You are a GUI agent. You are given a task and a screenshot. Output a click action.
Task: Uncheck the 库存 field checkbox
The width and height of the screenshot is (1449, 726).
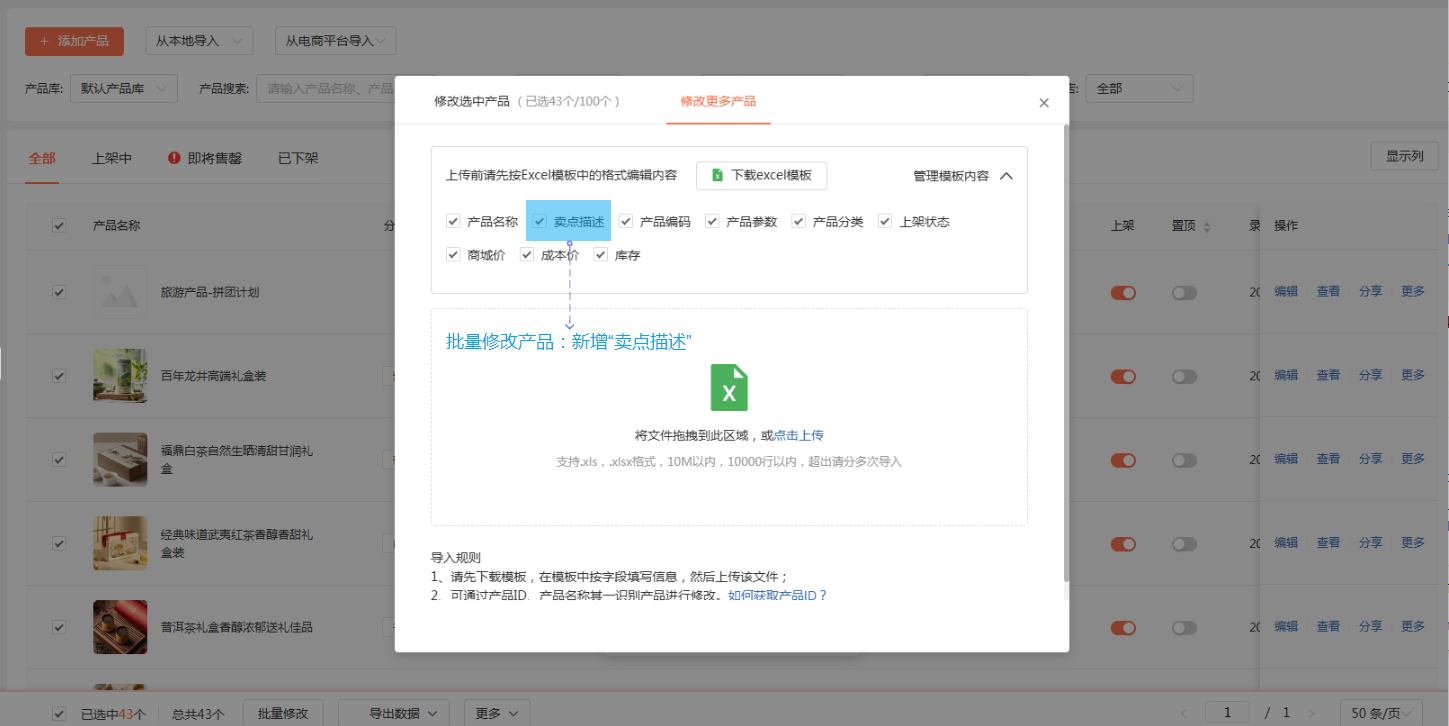[601, 255]
